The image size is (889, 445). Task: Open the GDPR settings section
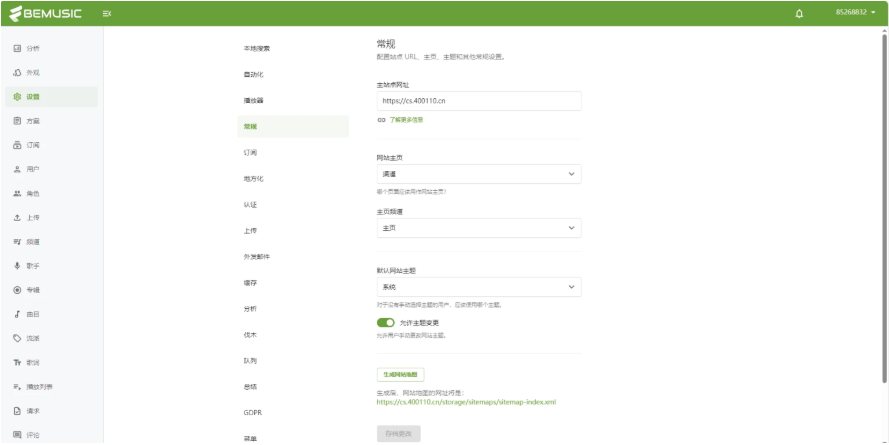coord(253,412)
